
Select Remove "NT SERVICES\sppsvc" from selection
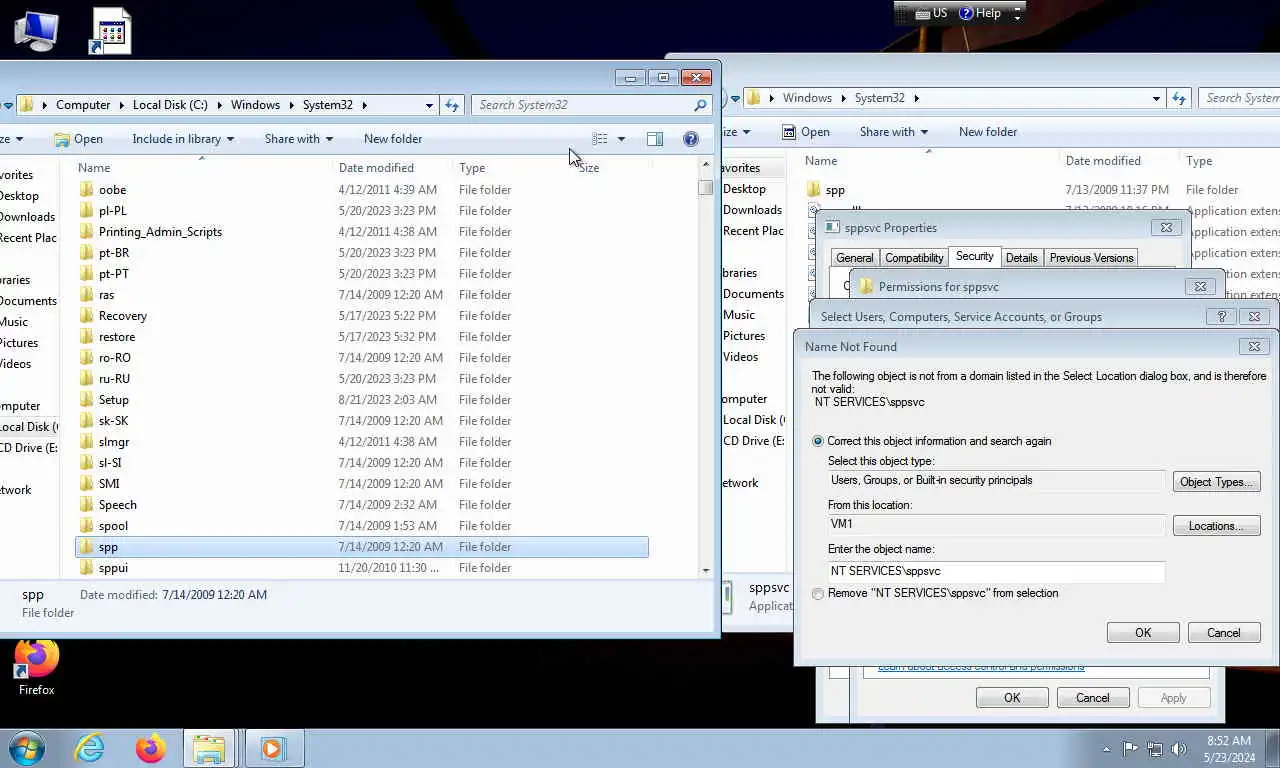(x=819, y=593)
